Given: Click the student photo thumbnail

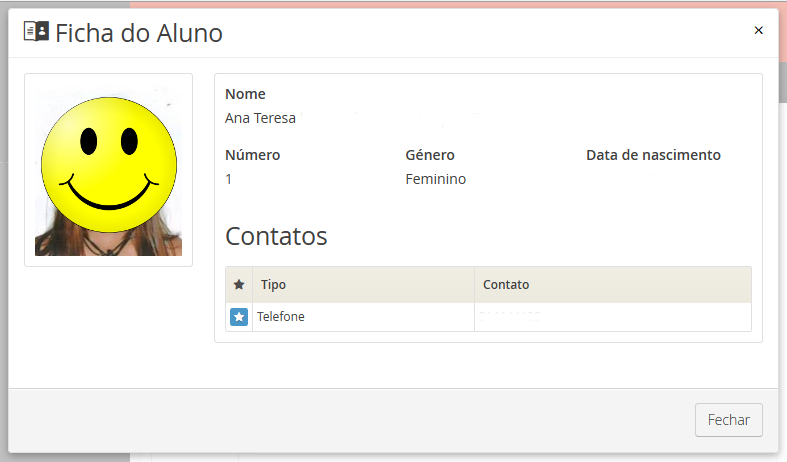Looking at the screenshot, I should pyautogui.click(x=108, y=170).
